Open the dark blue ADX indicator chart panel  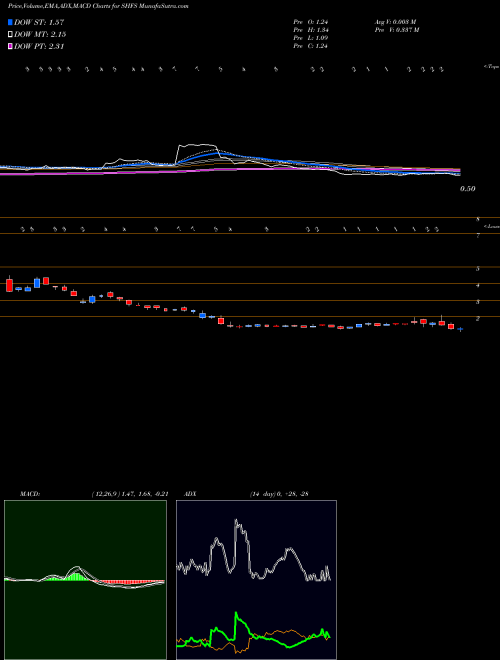(256, 580)
